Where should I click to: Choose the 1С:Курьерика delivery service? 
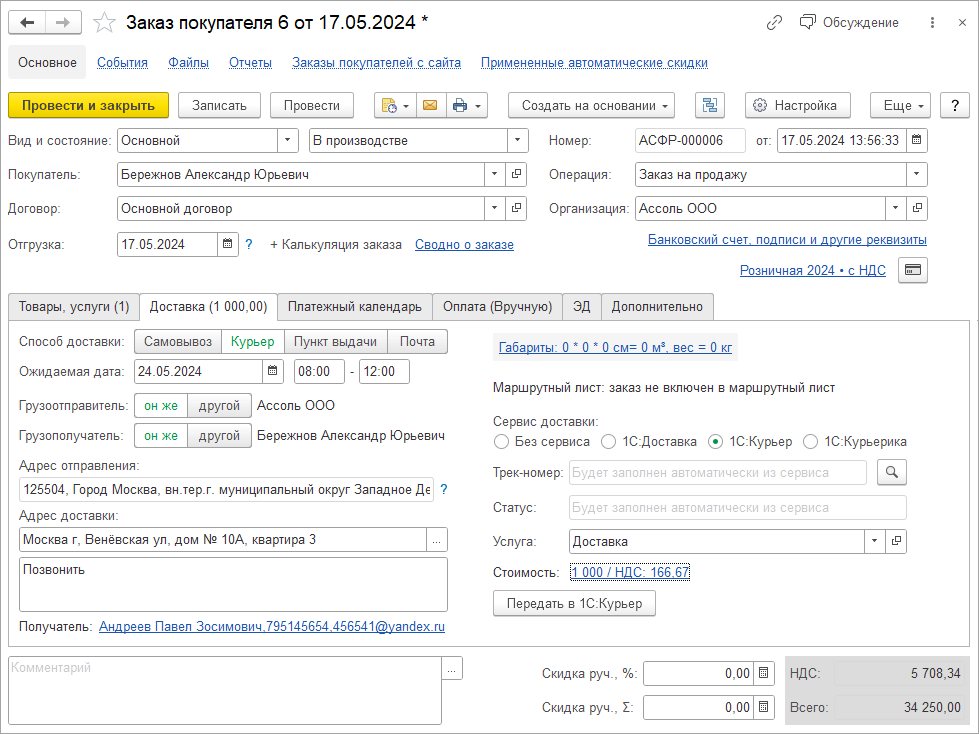pyautogui.click(x=811, y=441)
